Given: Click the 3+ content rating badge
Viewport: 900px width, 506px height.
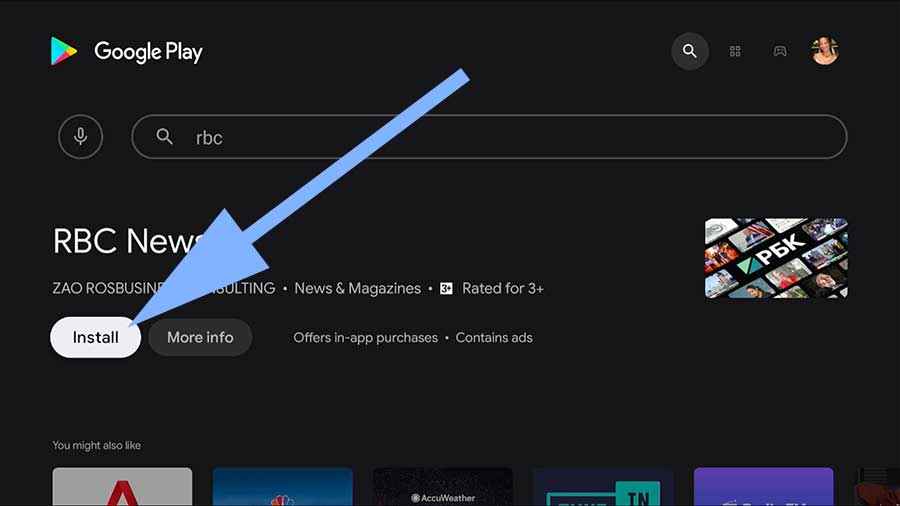Looking at the screenshot, I should tap(446, 288).
